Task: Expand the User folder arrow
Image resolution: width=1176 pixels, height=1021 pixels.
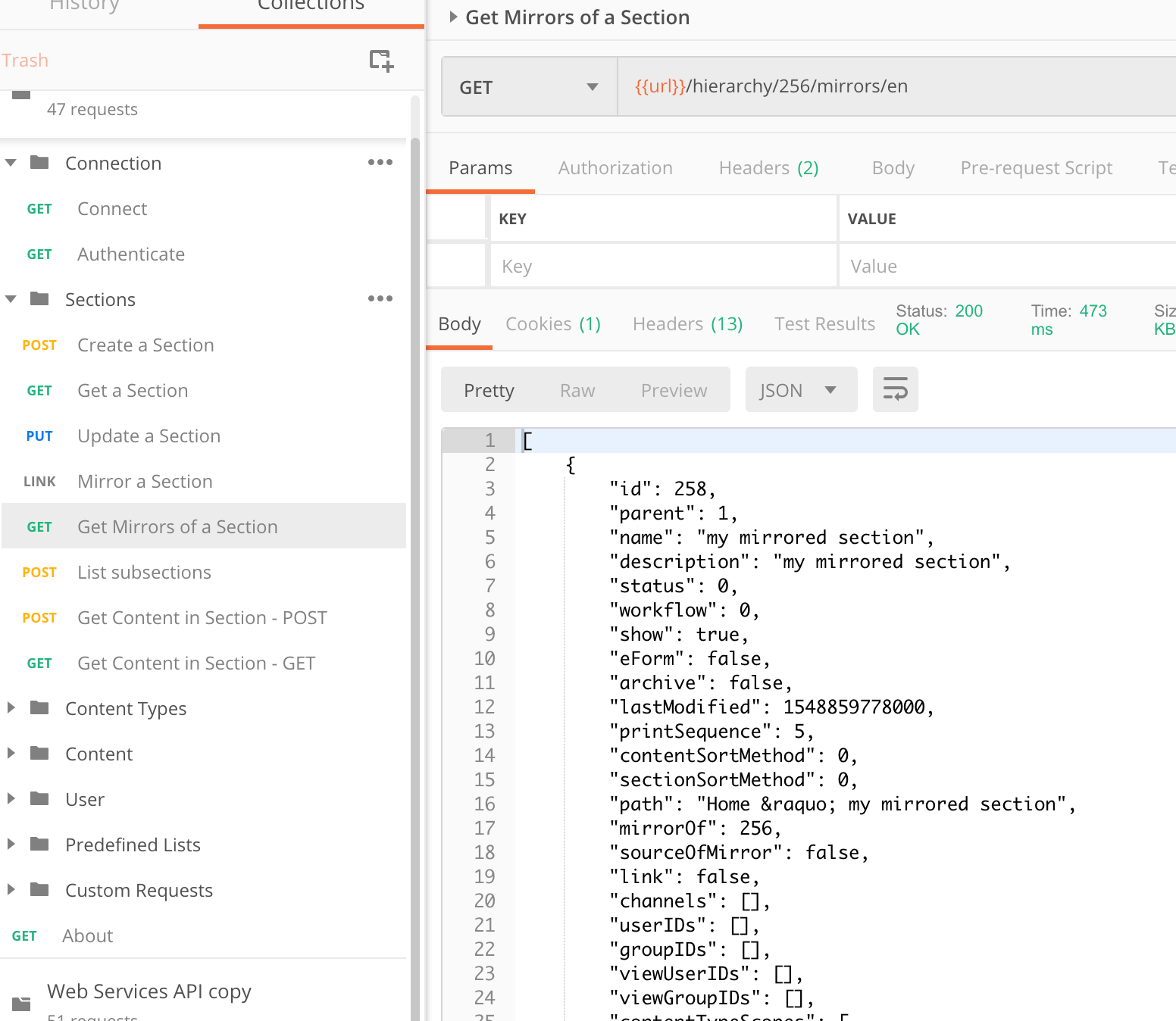Action: [x=11, y=799]
